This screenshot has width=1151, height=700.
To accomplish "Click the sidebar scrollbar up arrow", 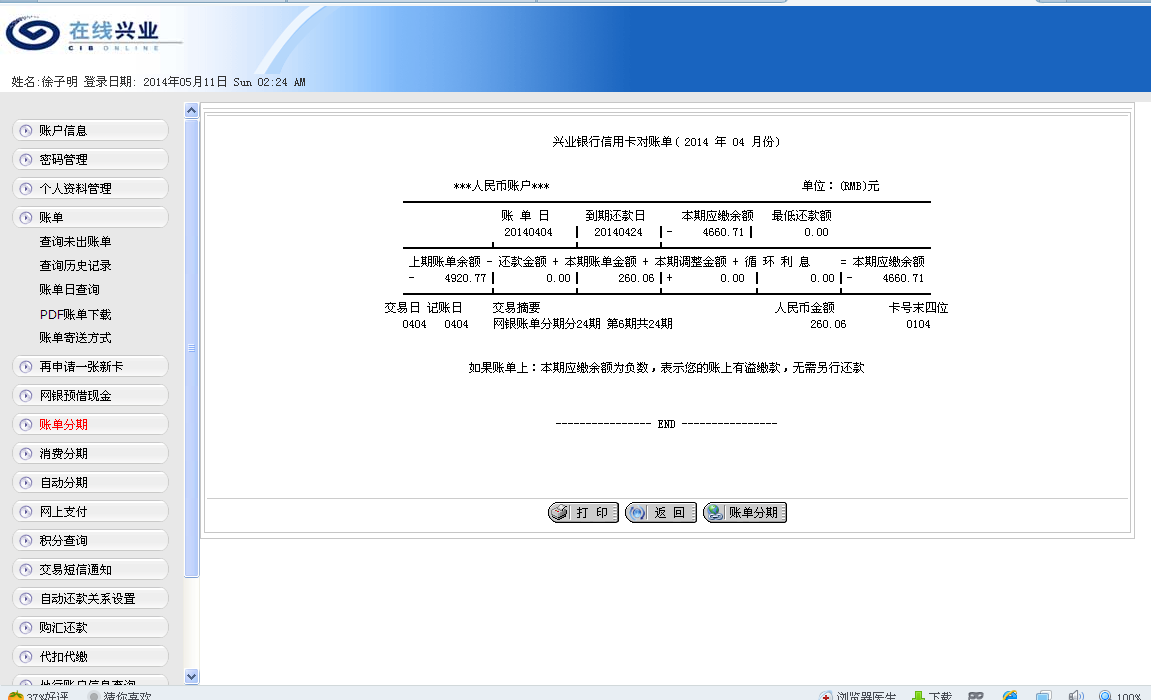I will [x=192, y=110].
